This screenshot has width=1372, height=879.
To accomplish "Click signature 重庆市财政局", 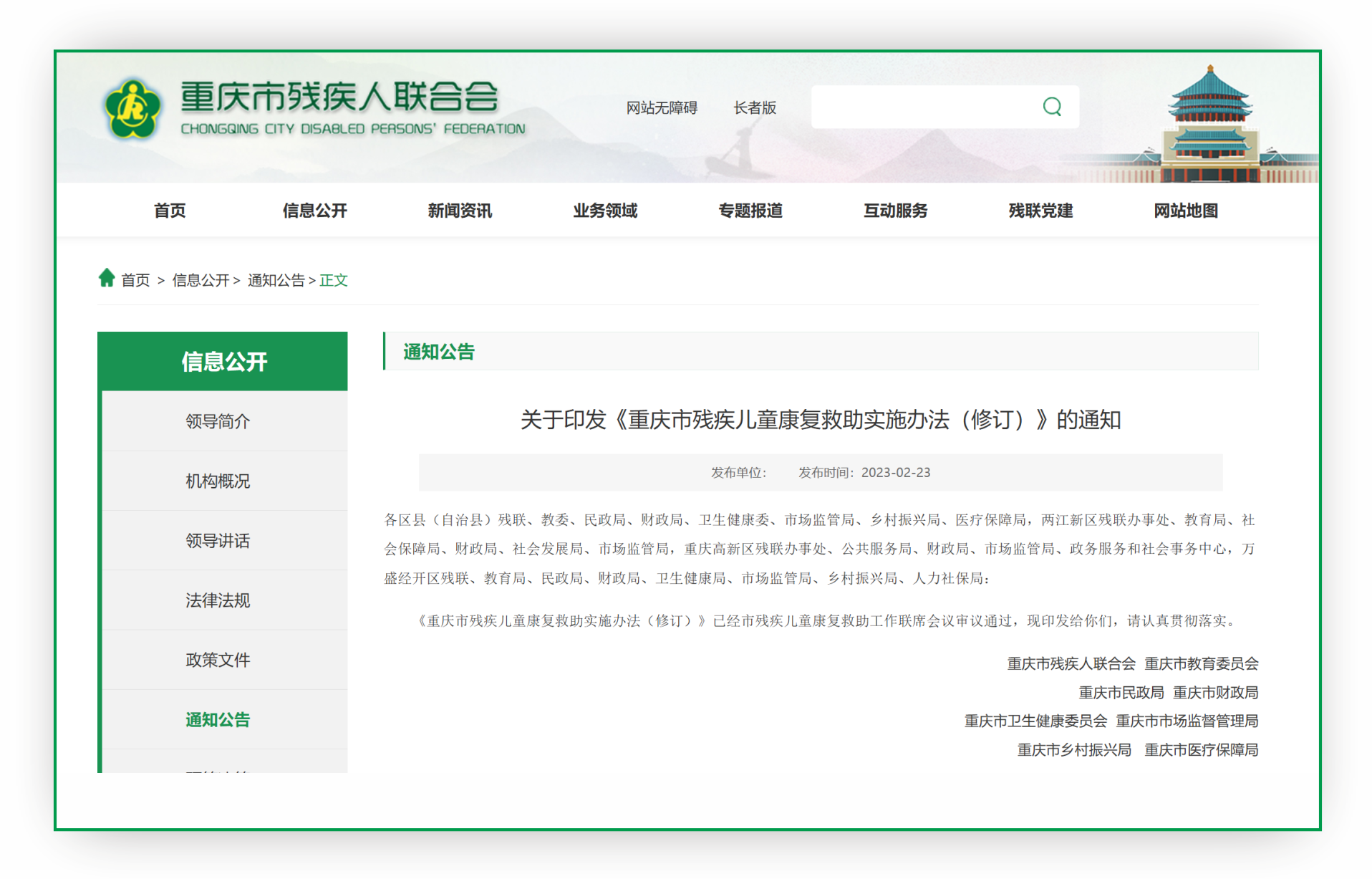I will point(1216,693).
